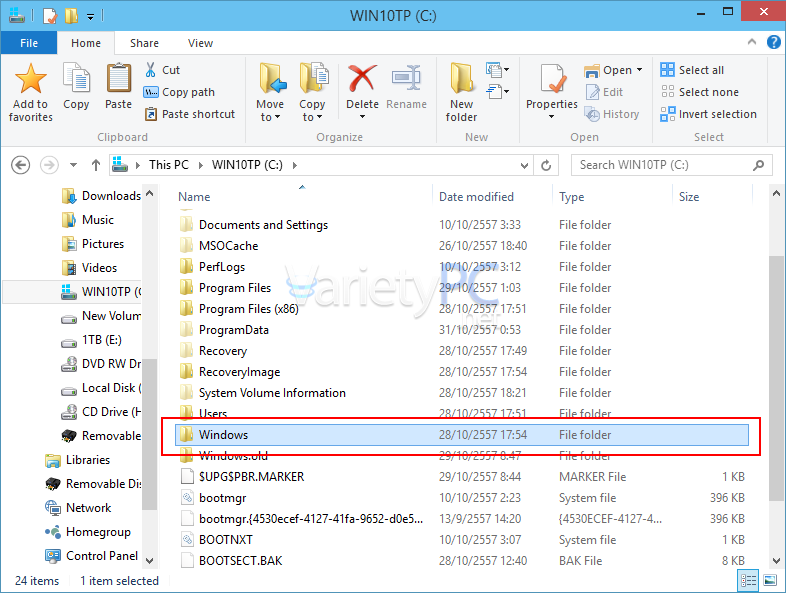The image size is (786, 593).
Task: Select the Windows folder row
Action: [462, 435]
